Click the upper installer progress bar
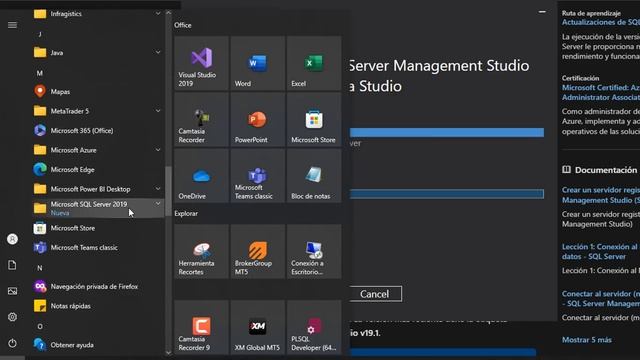The width and height of the screenshot is (640, 360). pos(447,132)
